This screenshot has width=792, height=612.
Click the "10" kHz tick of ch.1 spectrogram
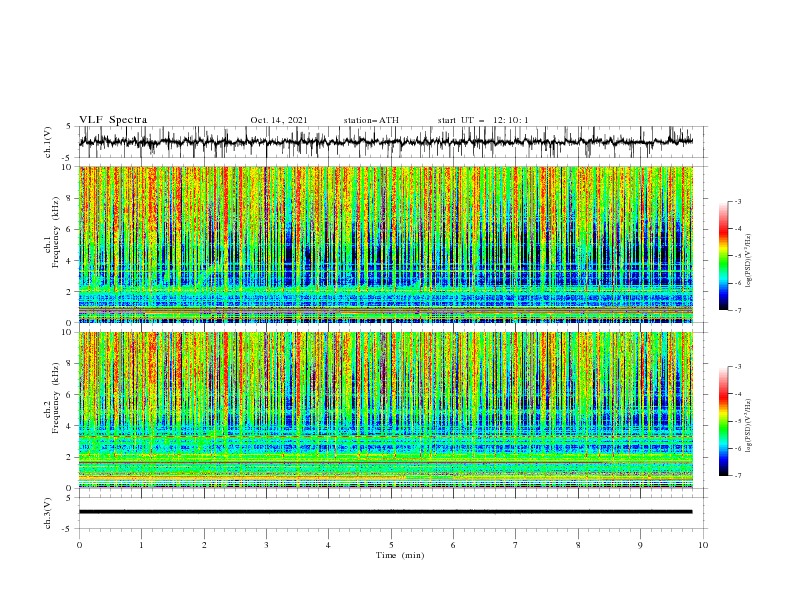point(69,167)
